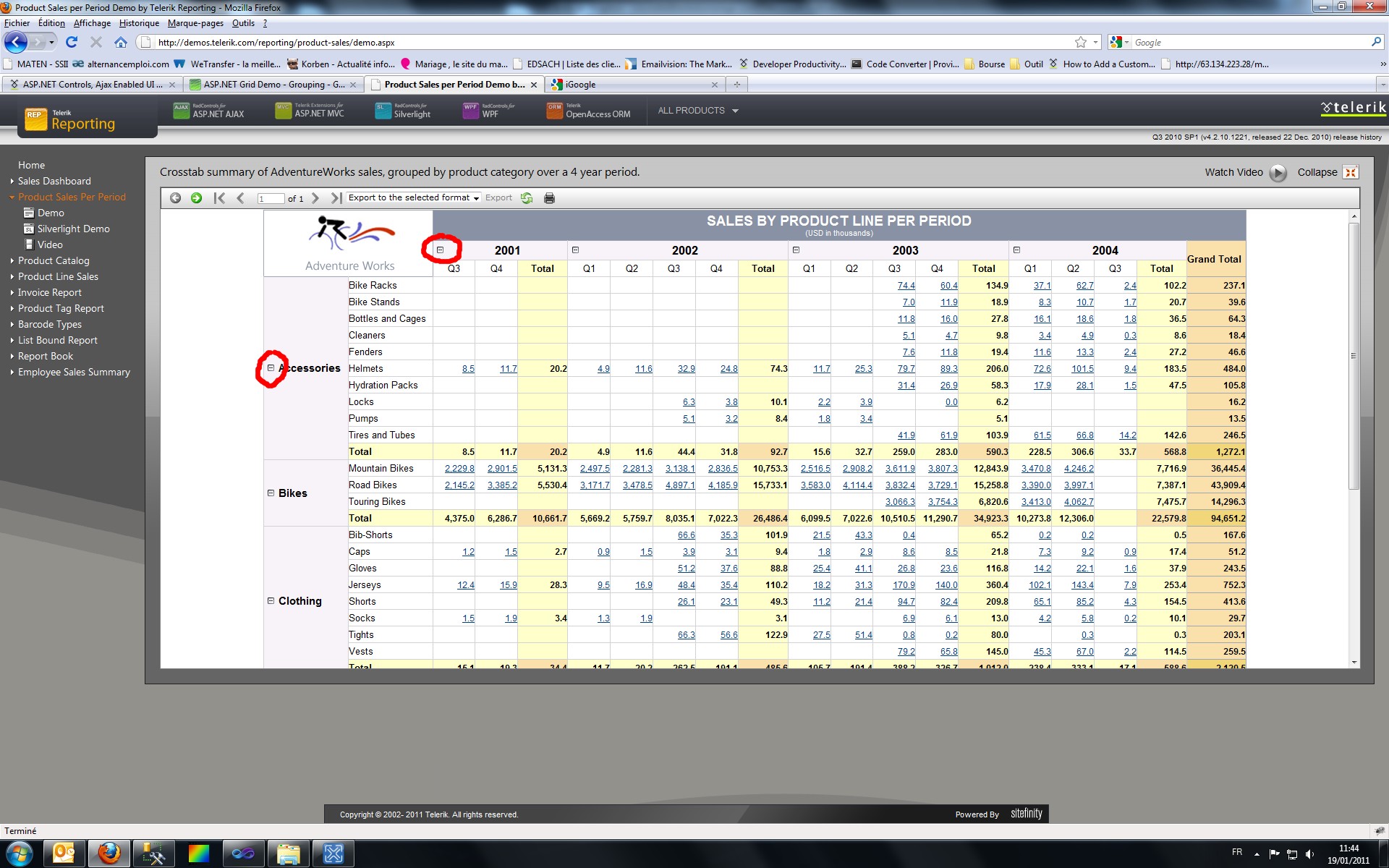Play the Watch Video button
The height and width of the screenshot is (868, 1389).
[x=1278, y=173]
